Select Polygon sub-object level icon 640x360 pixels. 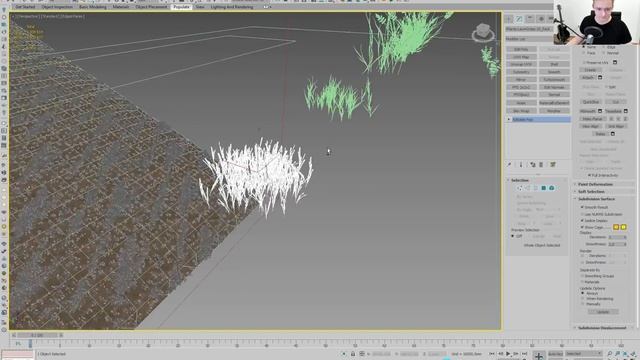544,188
